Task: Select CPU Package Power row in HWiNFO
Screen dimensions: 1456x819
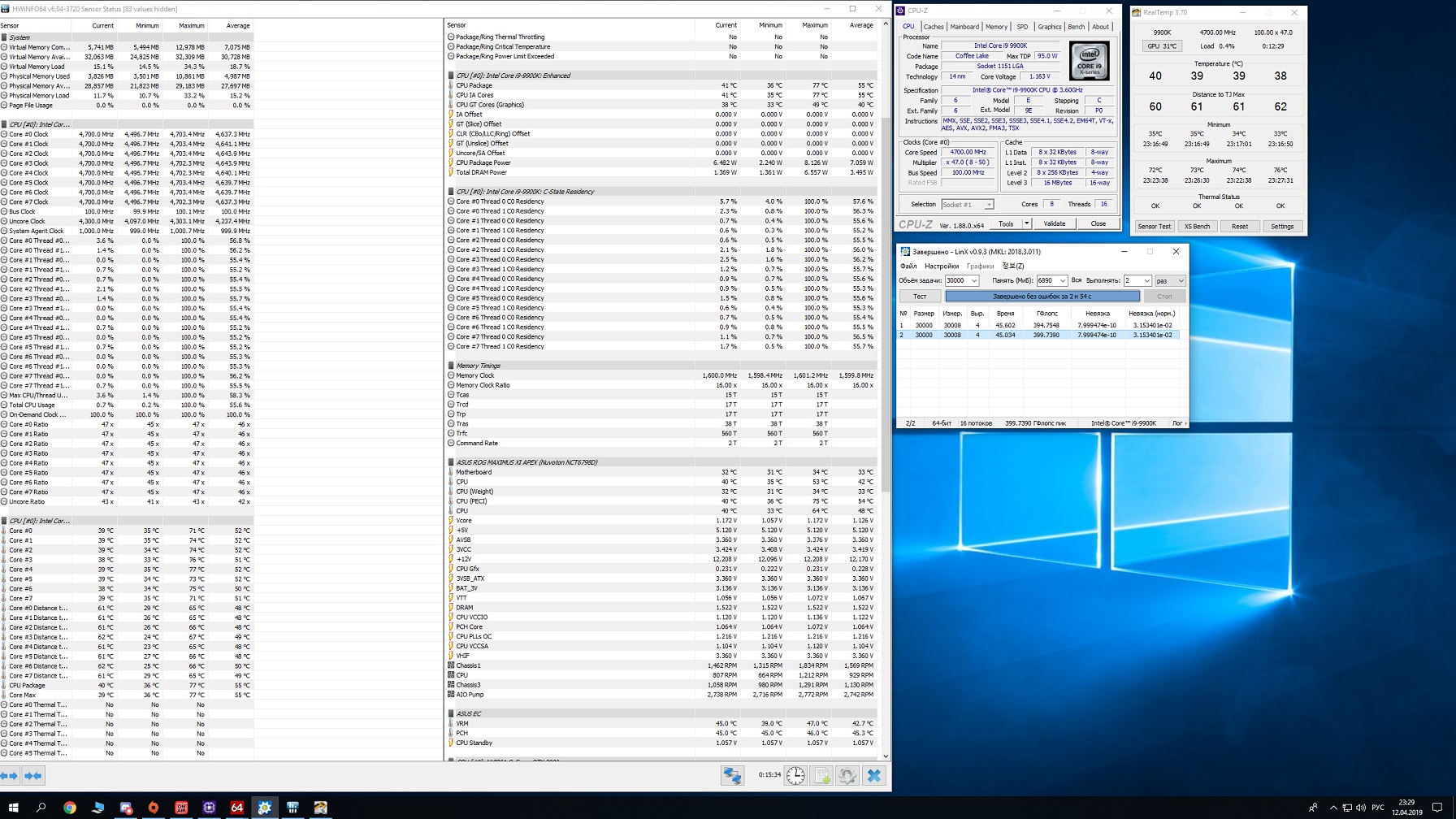Action: [661, 162]
